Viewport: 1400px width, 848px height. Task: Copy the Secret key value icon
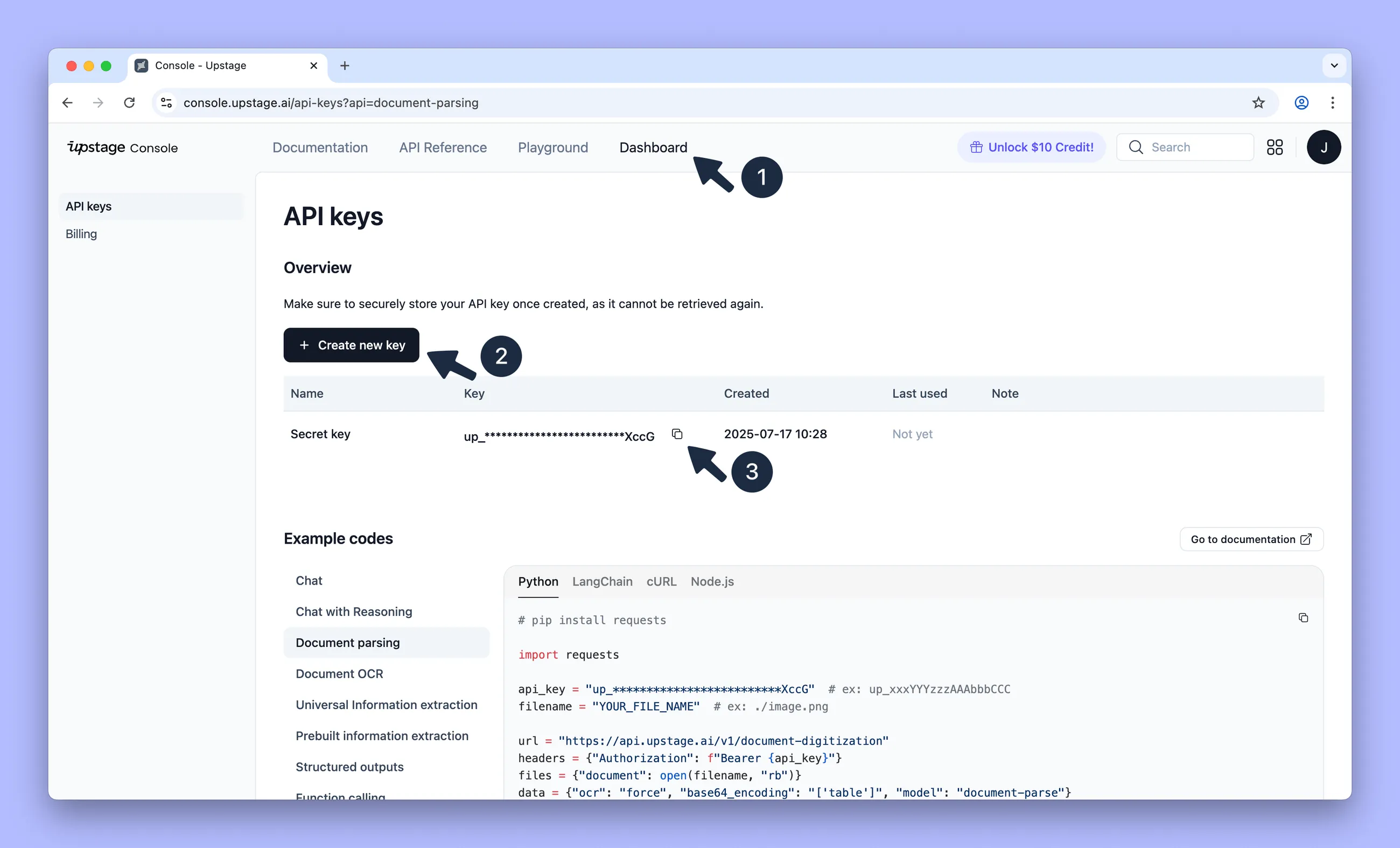[677, 434]
